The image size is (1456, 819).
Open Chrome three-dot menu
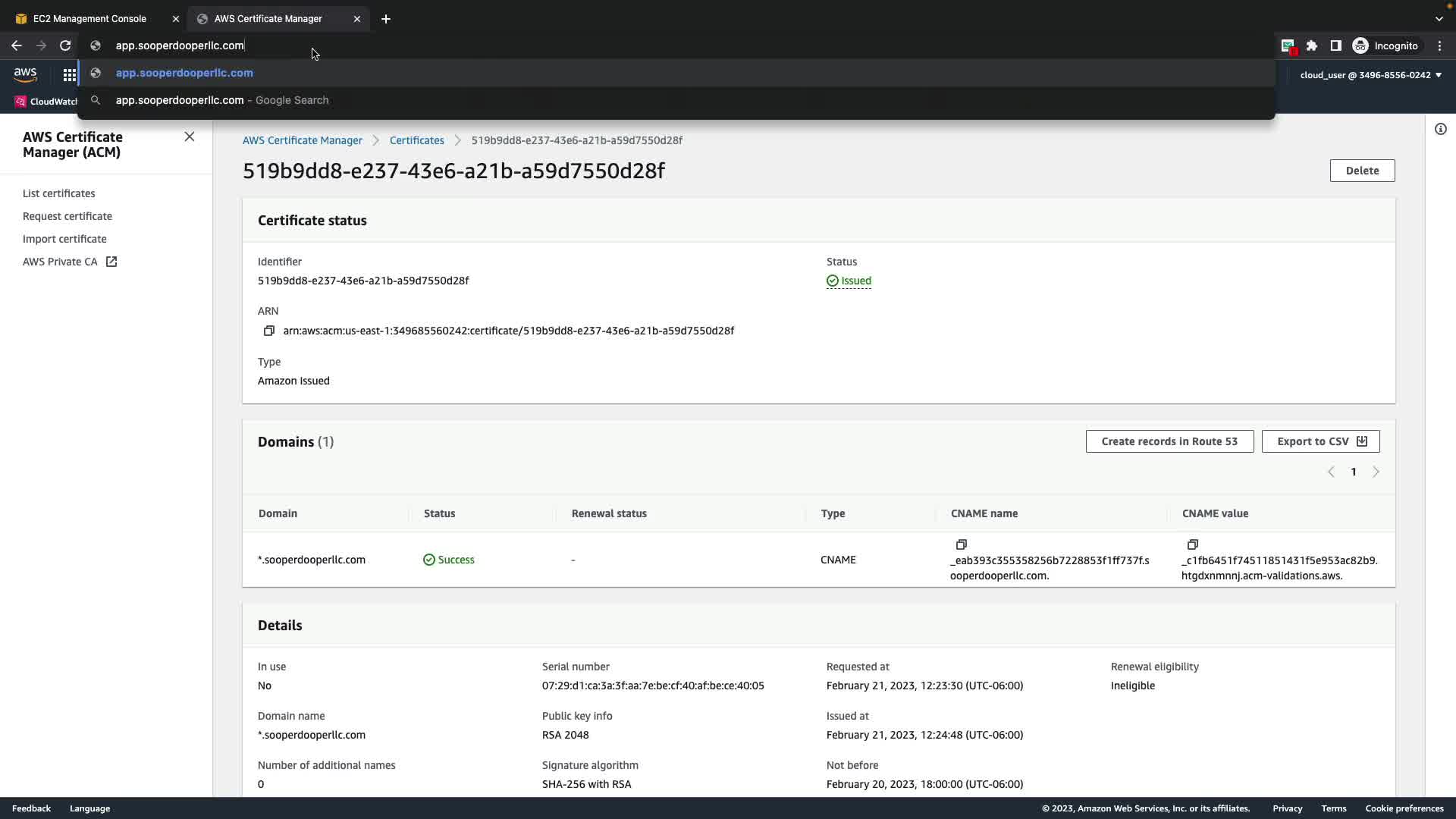tap(1439, 45)
